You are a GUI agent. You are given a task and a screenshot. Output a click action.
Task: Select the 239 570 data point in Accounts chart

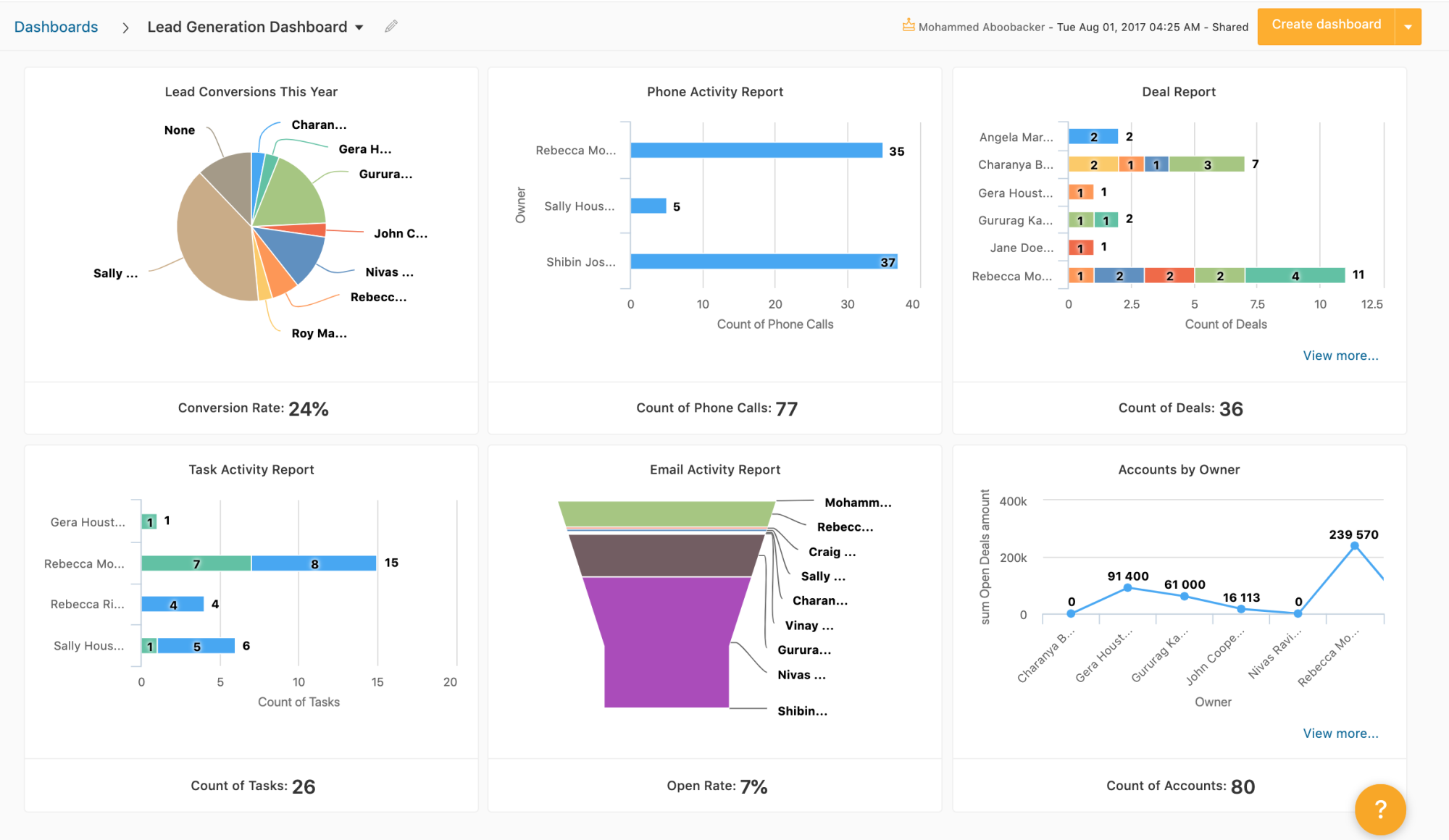coord(1352,546)
